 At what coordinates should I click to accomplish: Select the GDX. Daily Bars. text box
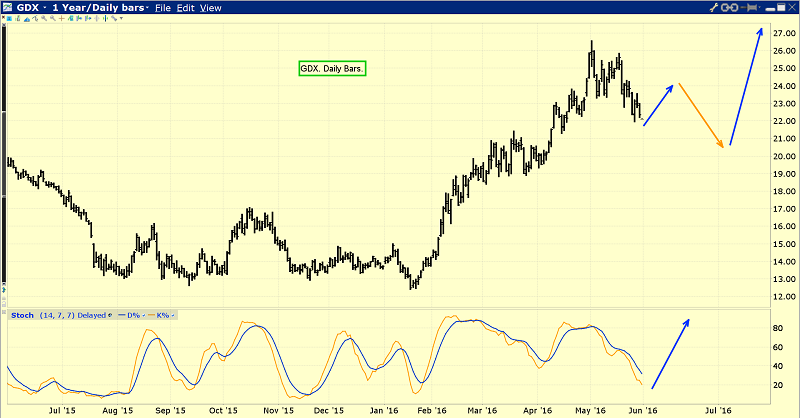pos(332,69)
